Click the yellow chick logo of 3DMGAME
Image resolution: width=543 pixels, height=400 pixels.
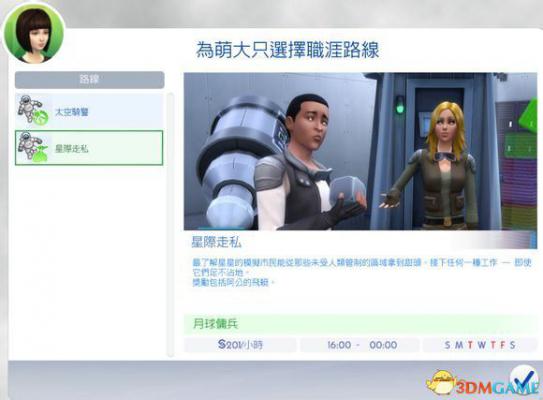tap(440, 383)
